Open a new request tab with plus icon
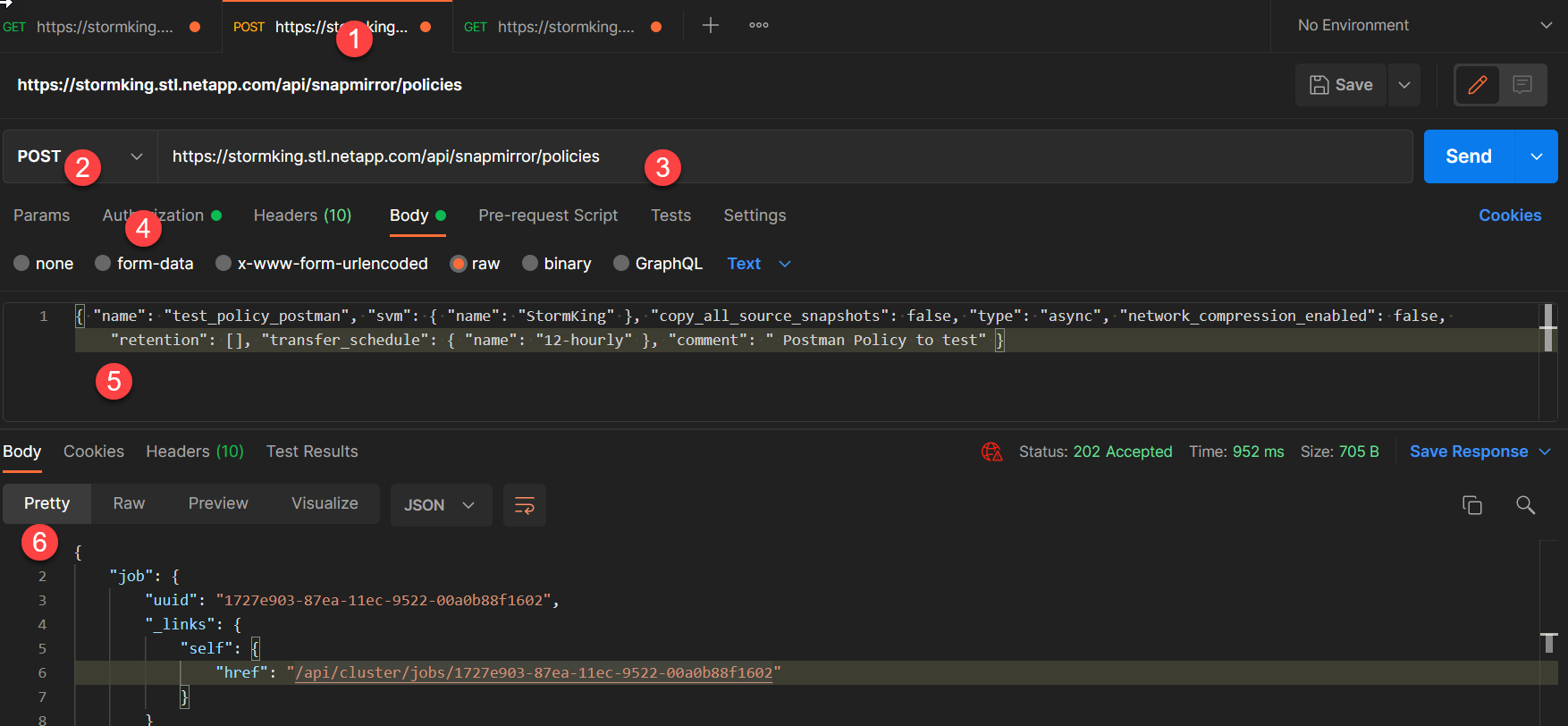Image resolution: width=1568 pixels, height=726 pixels. click(711, 26)
